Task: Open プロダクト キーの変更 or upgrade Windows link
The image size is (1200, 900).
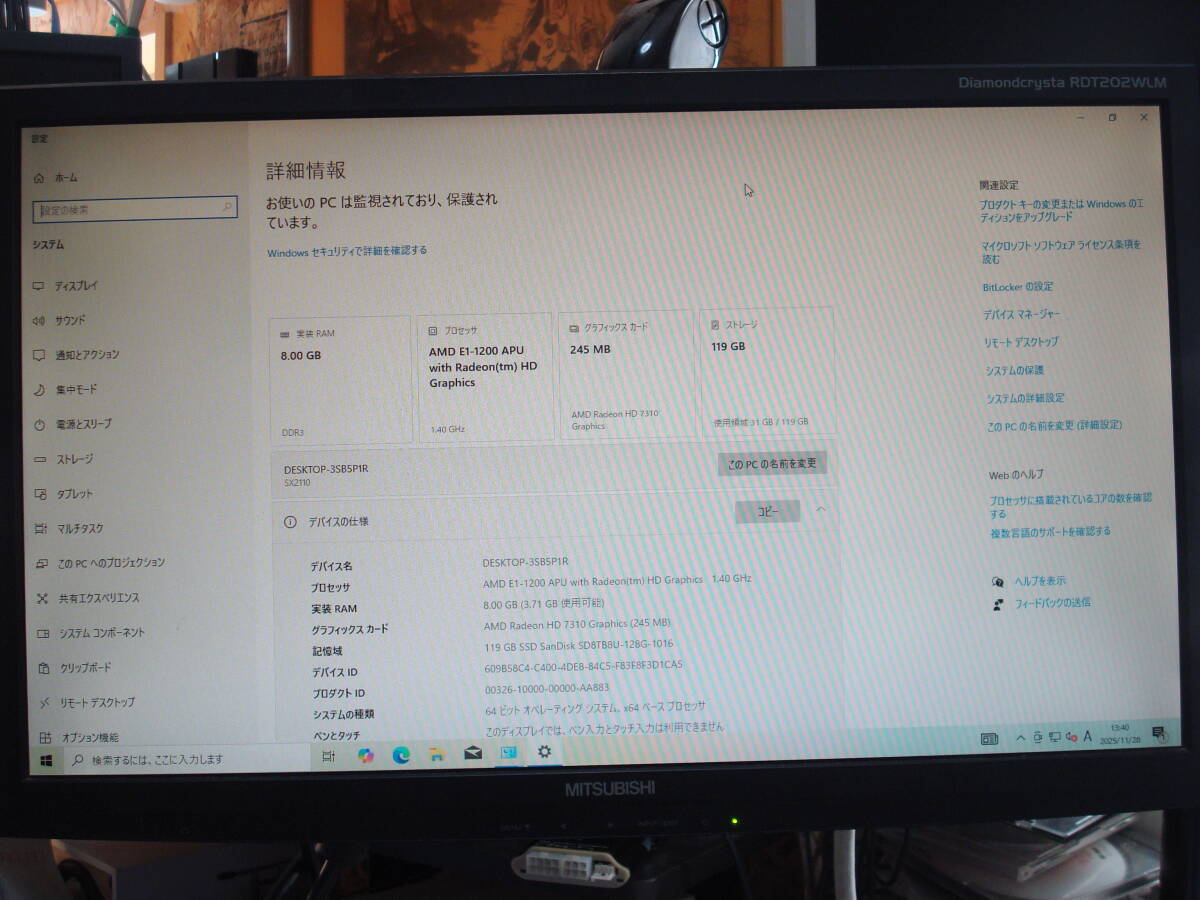Action: click(1062, 210)
